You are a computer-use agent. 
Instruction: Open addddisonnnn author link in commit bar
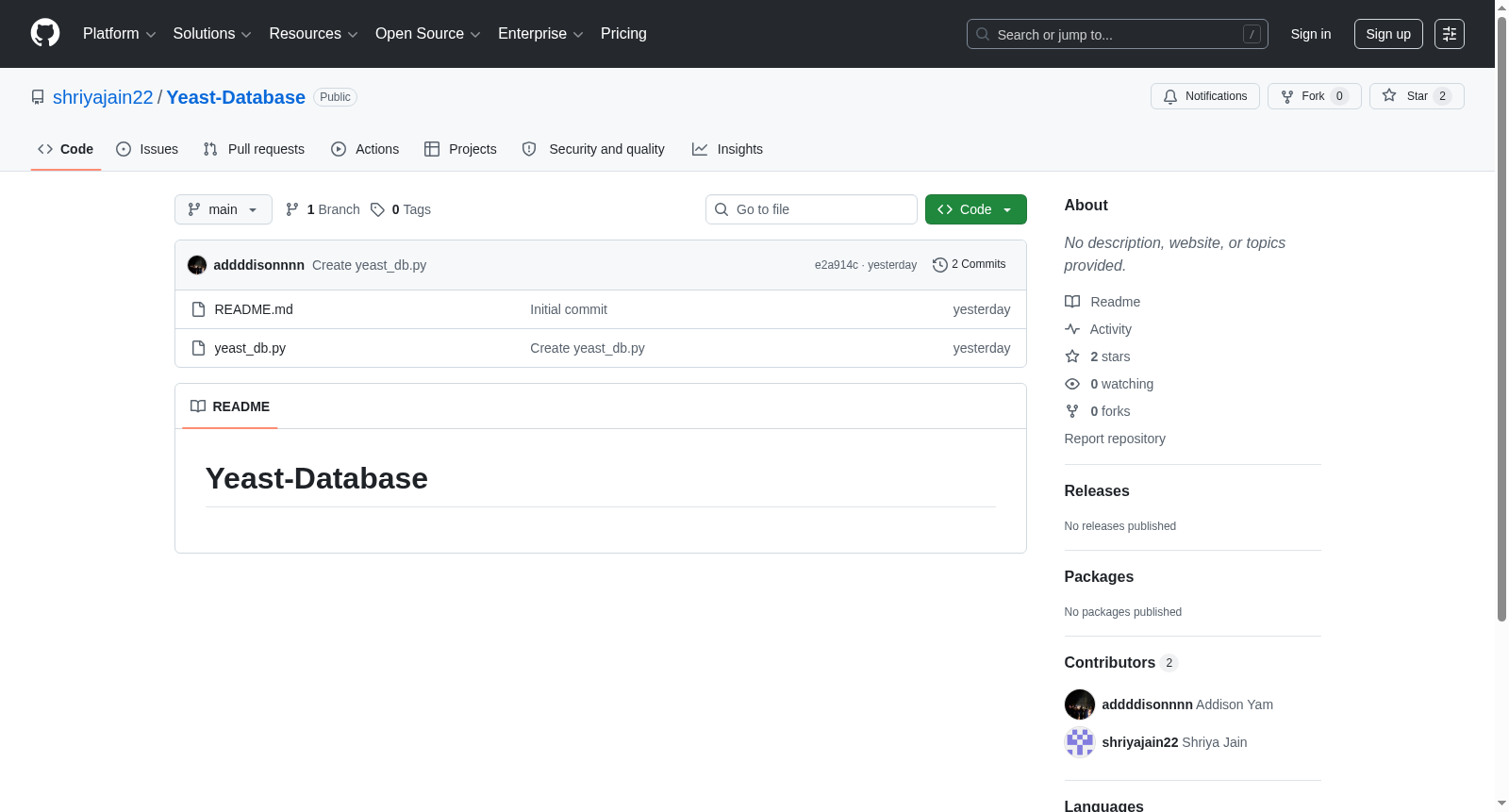pos(259,265)
